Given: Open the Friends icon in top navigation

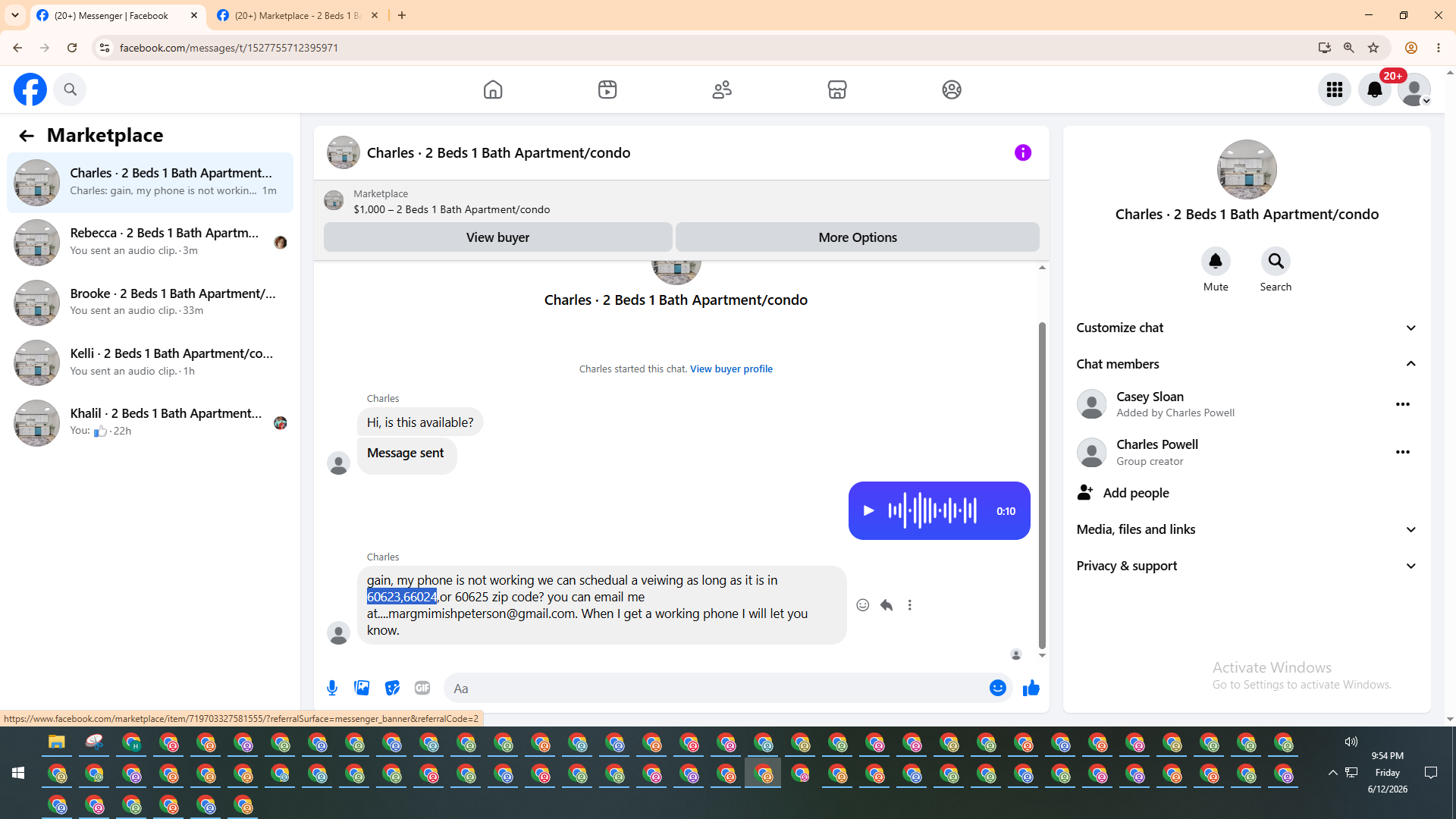Looking at the screenshot, I should pyautogui.click(x=722, y=89).
